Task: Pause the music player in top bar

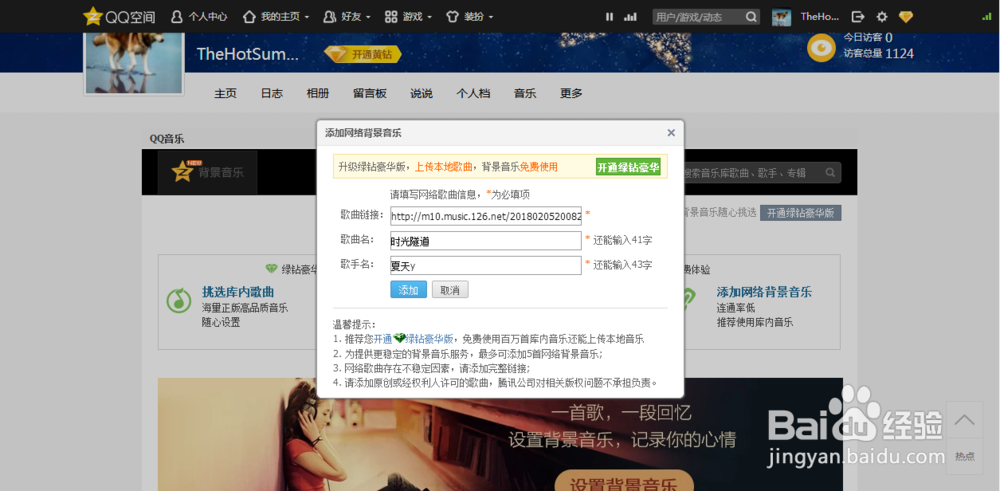Action: click(x=609, y=17)
